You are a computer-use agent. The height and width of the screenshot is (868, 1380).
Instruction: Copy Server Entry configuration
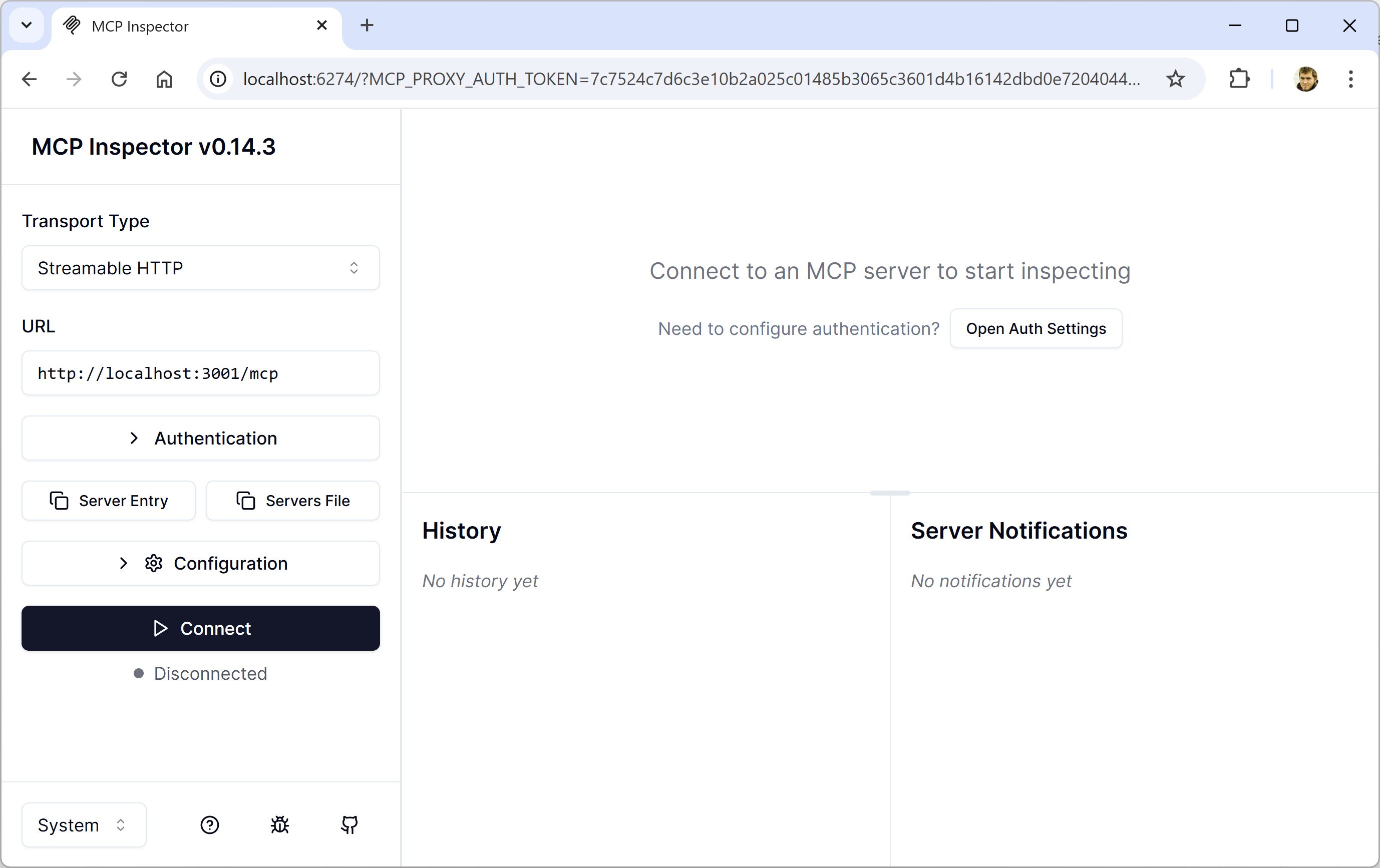pos(108,501)
